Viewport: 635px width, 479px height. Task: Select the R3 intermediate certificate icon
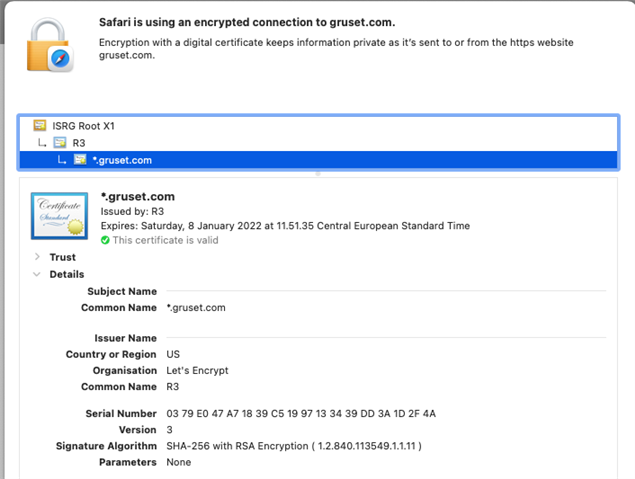(60, 143)
